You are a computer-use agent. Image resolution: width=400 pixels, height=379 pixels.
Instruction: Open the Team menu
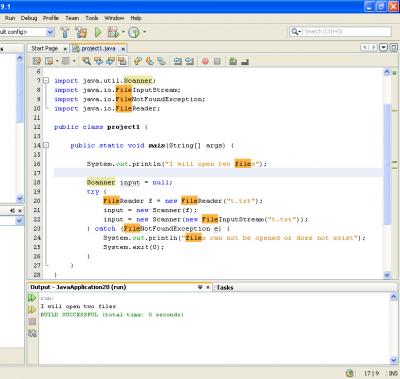pyautogui.click(x=72, y=18)
